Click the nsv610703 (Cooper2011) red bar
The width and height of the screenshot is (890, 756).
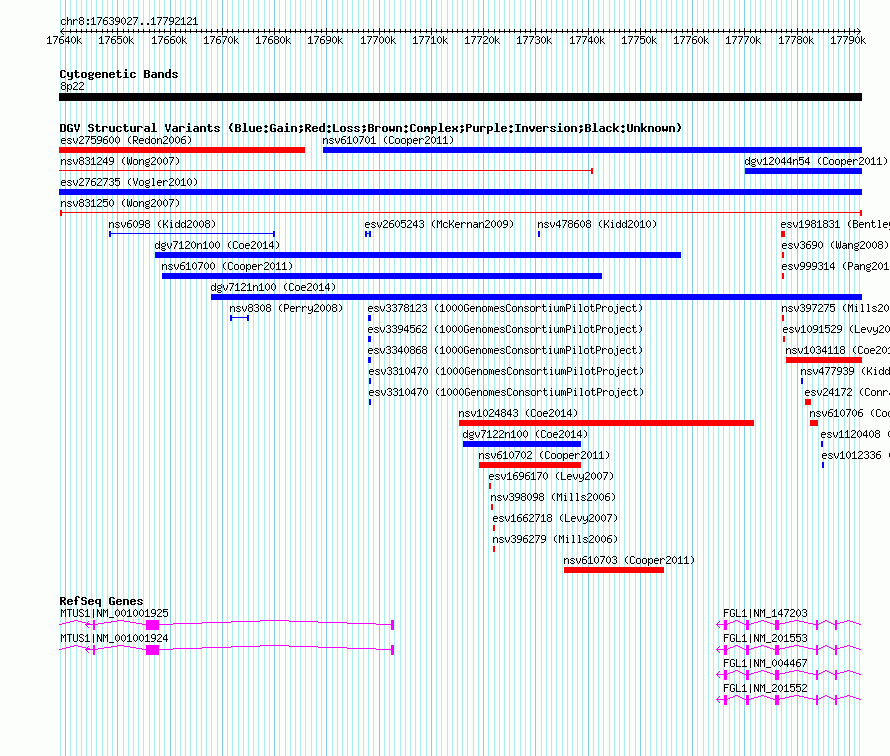[x=614, y=570]
